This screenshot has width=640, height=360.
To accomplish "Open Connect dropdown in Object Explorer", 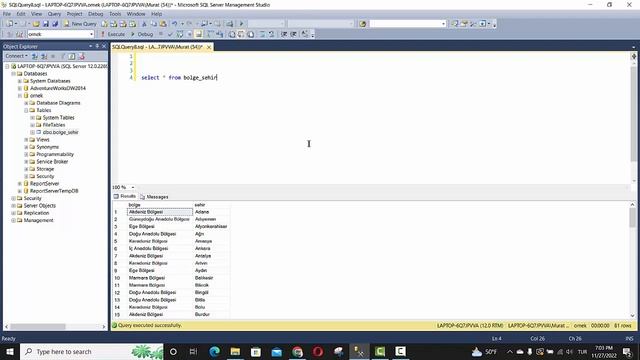I will 16,56.
